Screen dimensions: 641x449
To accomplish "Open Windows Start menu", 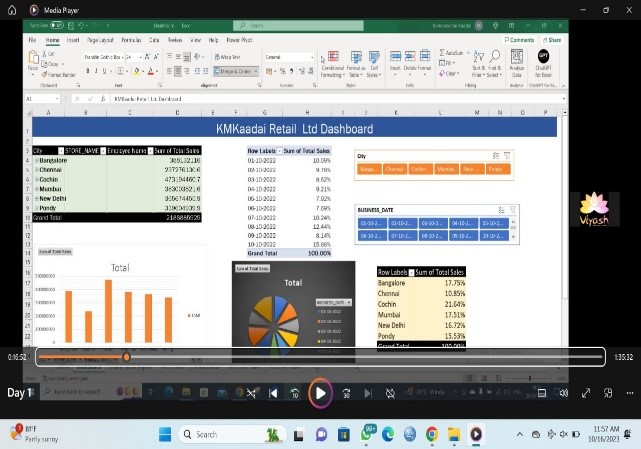I will [165, 434].
